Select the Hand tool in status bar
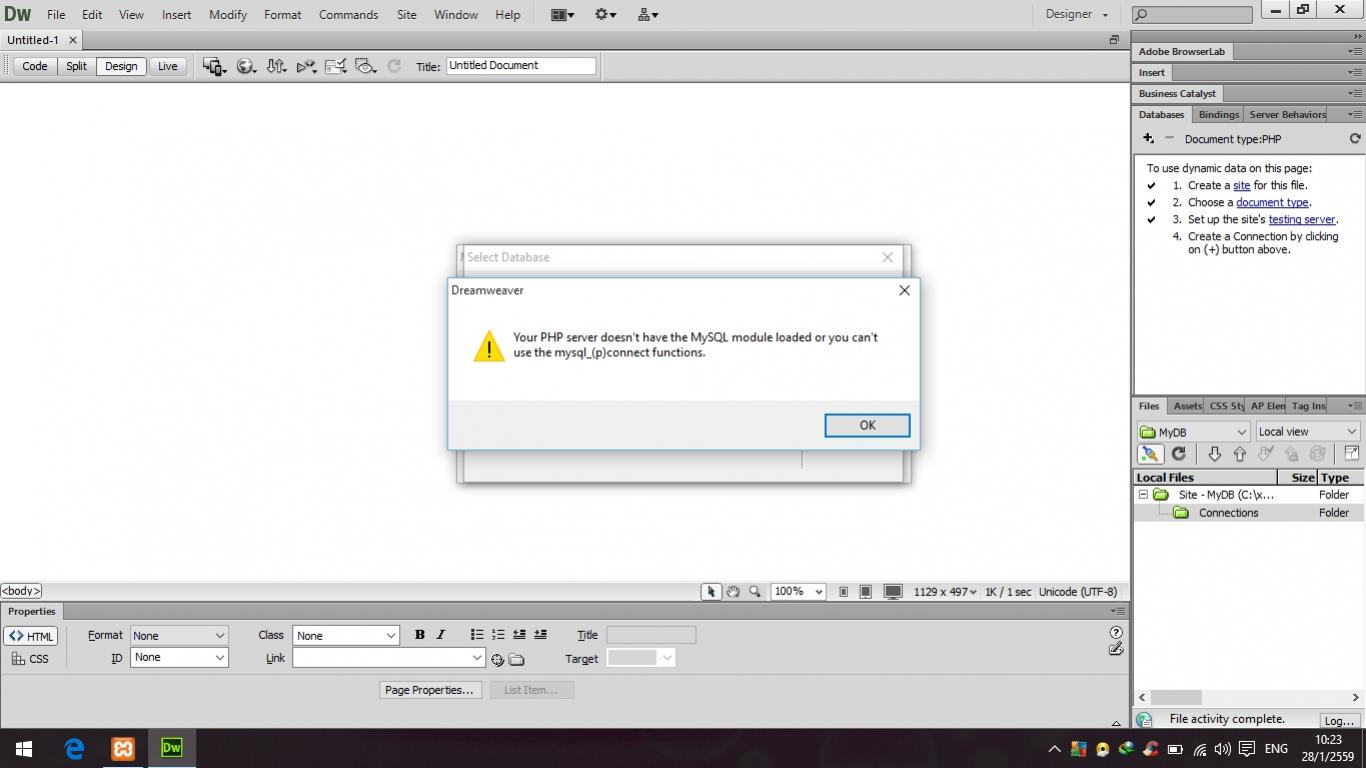 [x=733, y=592]
